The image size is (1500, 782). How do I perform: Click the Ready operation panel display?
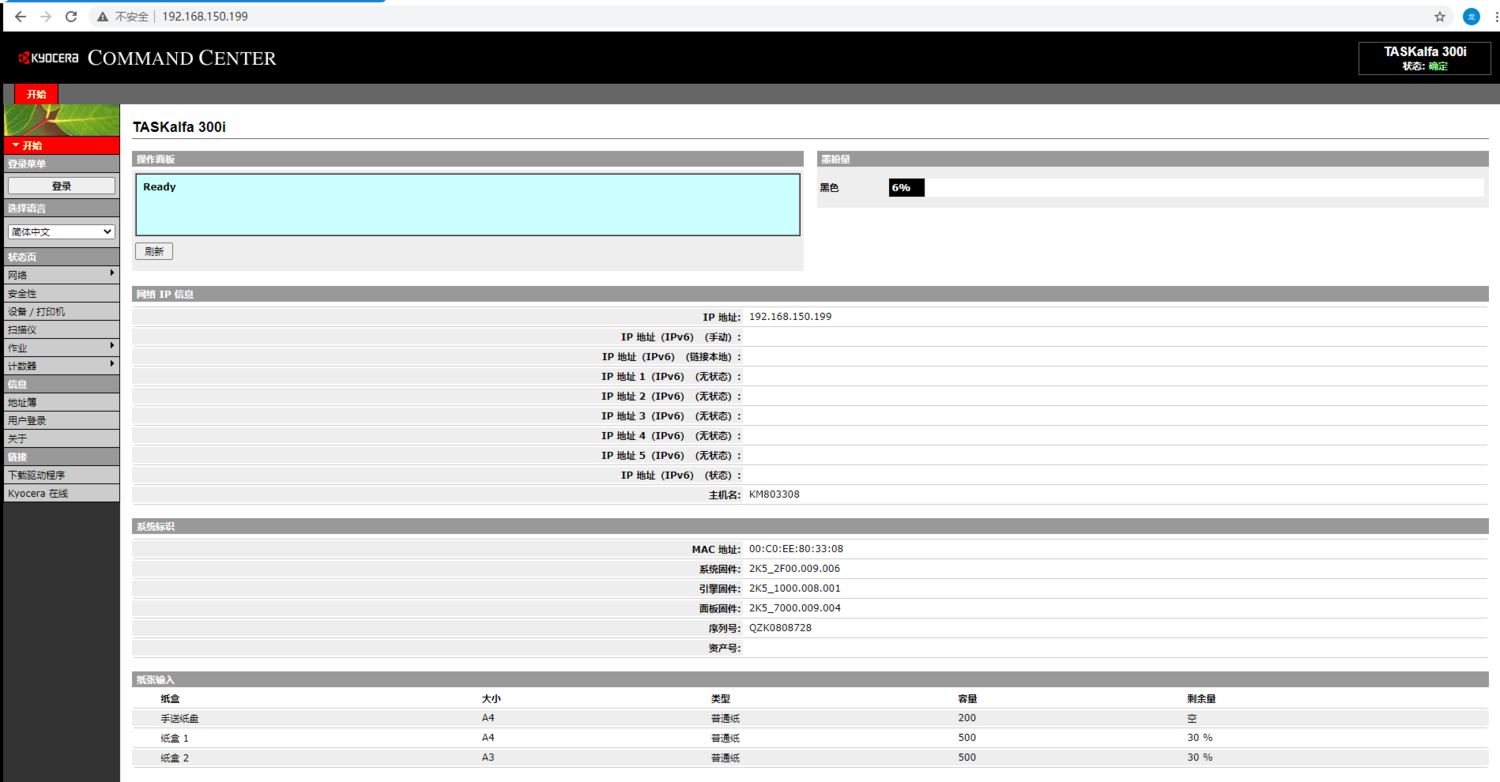pos(468,205)
